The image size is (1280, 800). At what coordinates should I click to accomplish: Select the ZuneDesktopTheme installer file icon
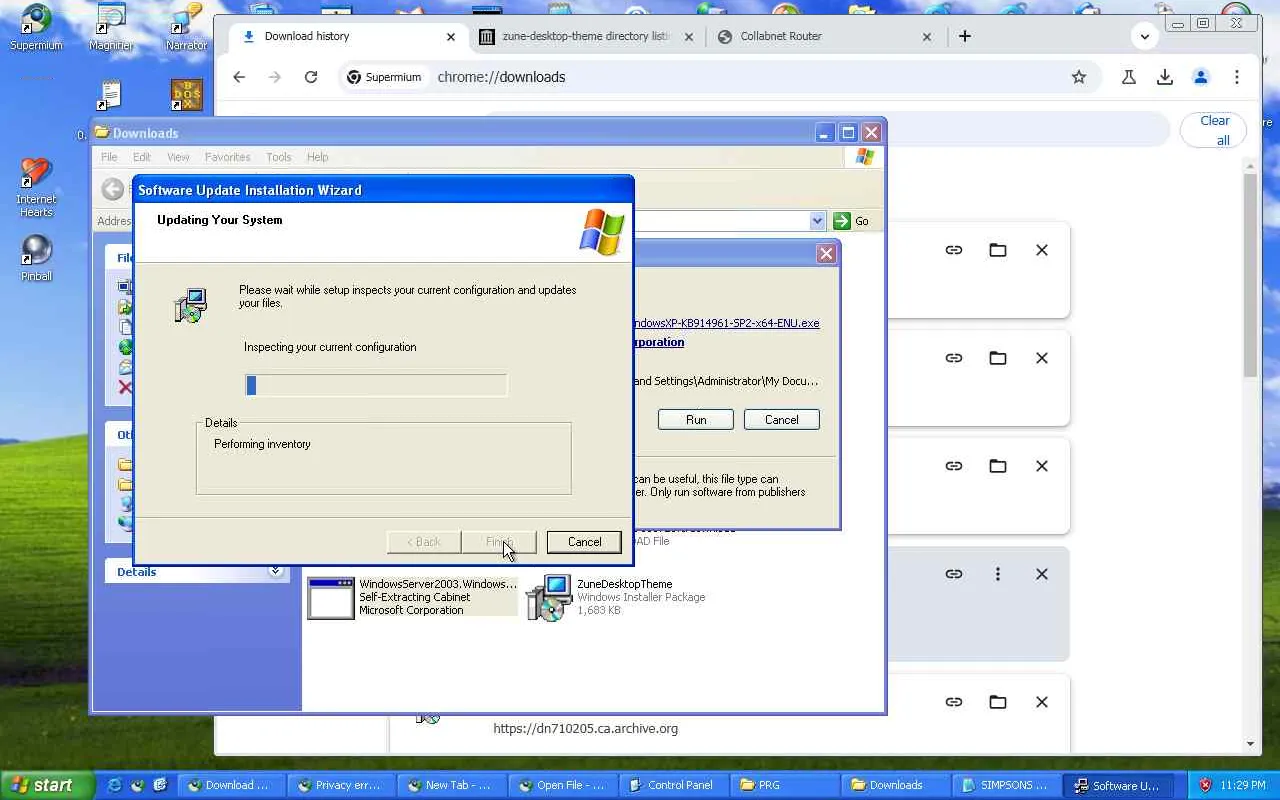(x=548, y=598)
